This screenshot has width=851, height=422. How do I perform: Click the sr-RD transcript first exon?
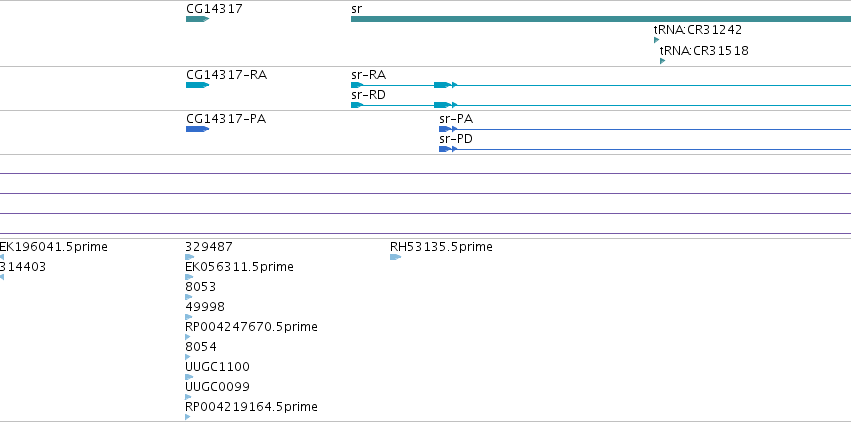[x=357, y=105]
